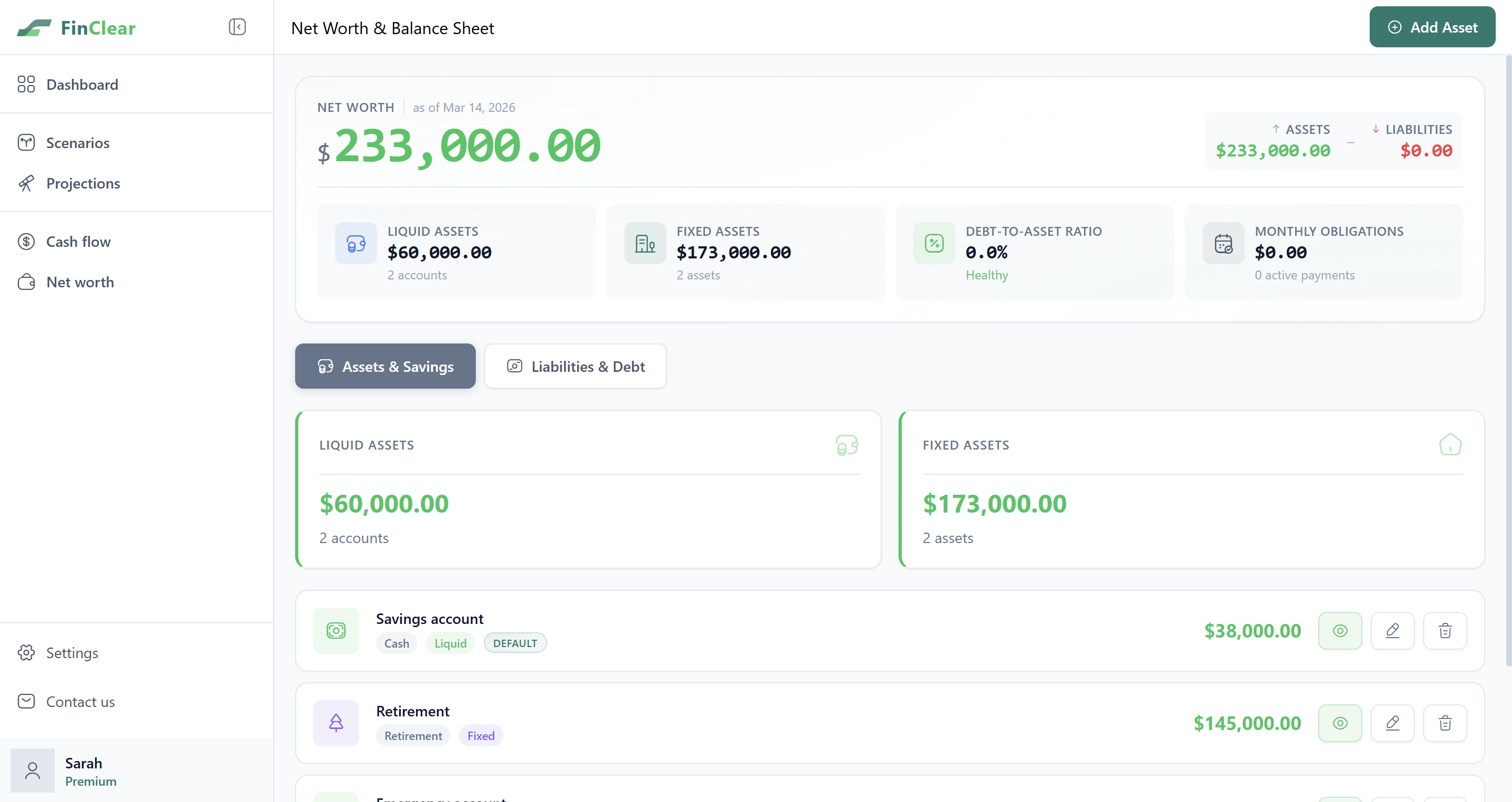Open Dashboard from sidebar
Screen dimensions: 1512x802
click(82, 85)
